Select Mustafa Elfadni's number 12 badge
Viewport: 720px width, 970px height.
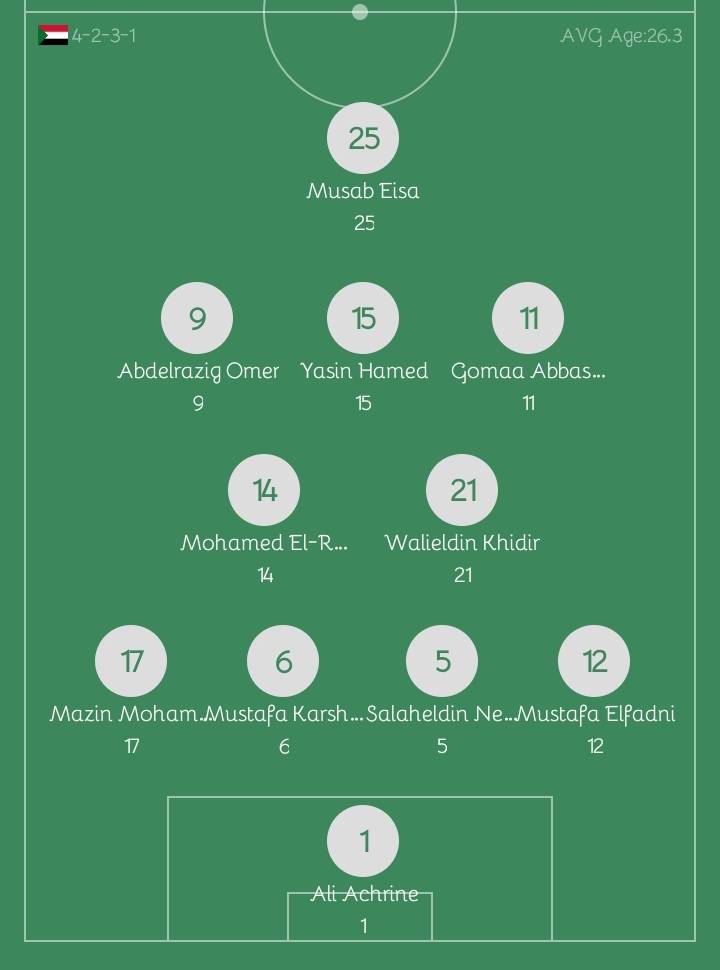(594, 660)
